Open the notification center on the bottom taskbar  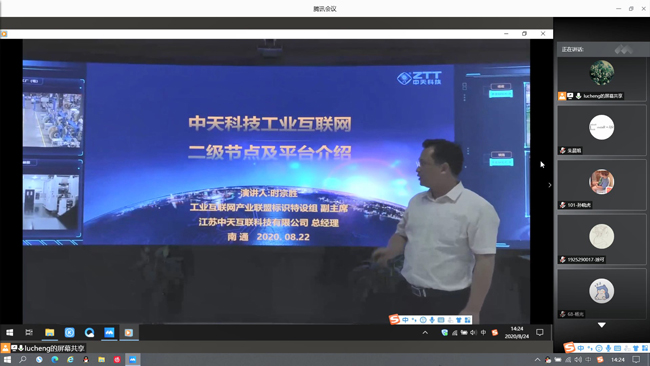click(x=636, y=359)
